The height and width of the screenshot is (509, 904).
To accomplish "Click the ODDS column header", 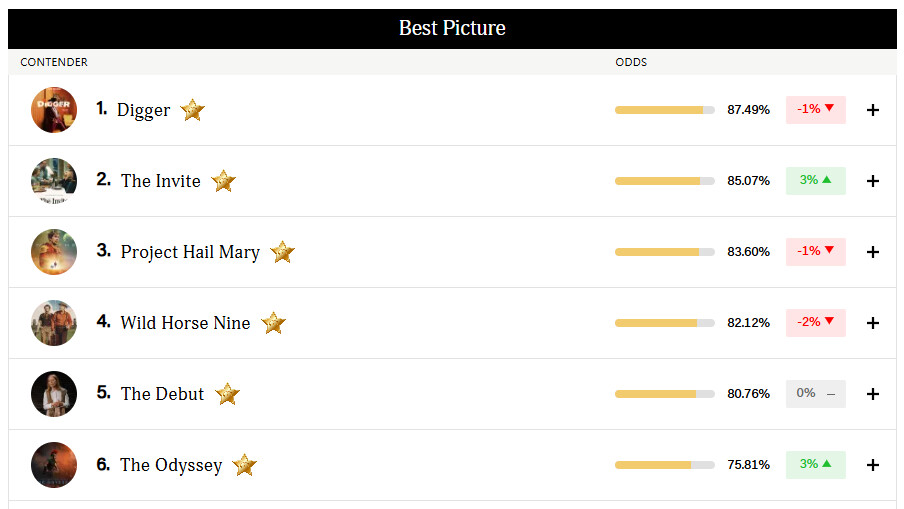I will click(631, 62).
